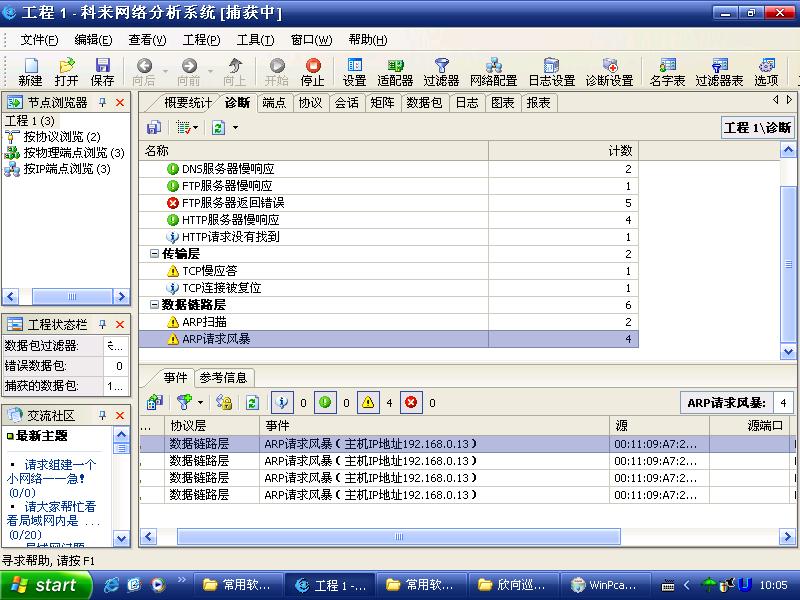Open the 参考信息 reference info tab
The width and height of the screenshot is (800, 600).
[223, 377]
